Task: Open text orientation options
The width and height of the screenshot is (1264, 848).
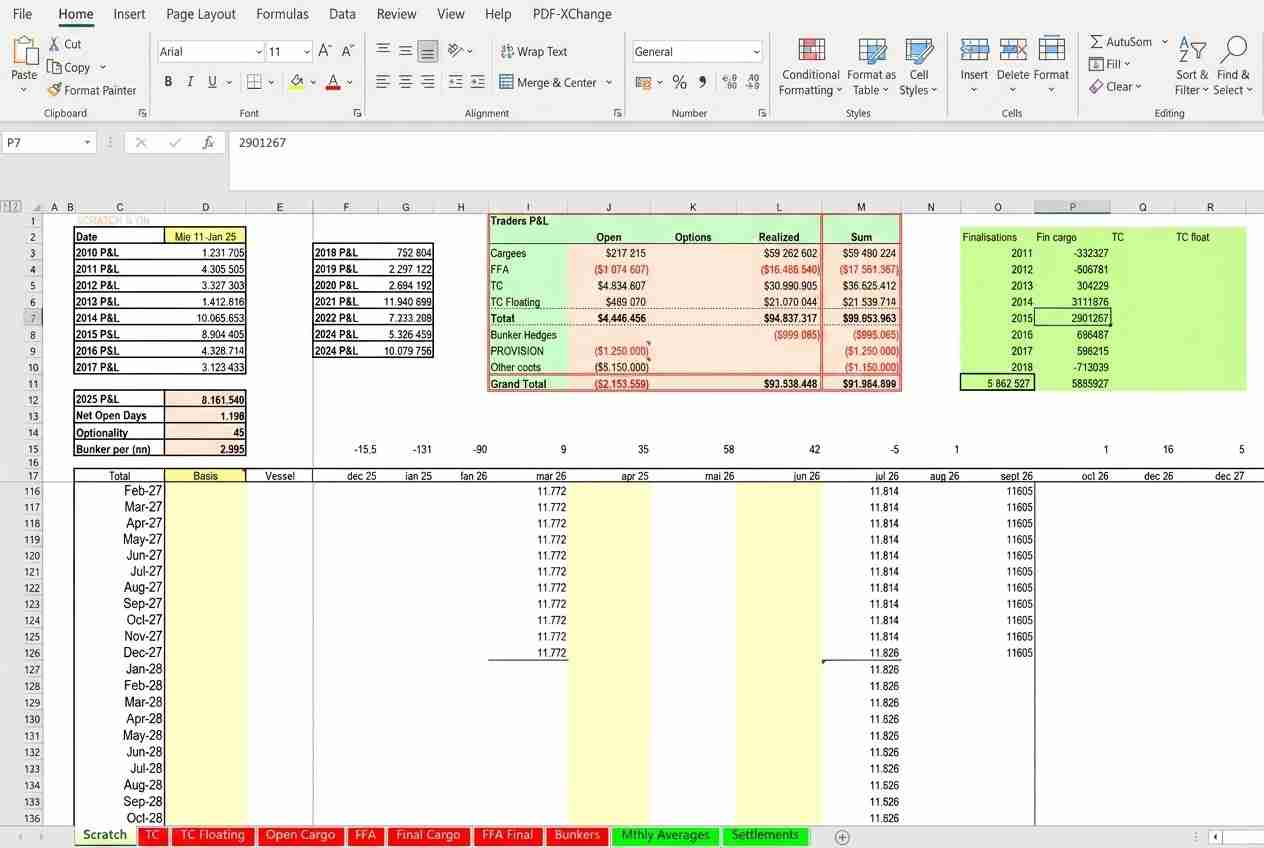Action: click(x=460, y=50)
